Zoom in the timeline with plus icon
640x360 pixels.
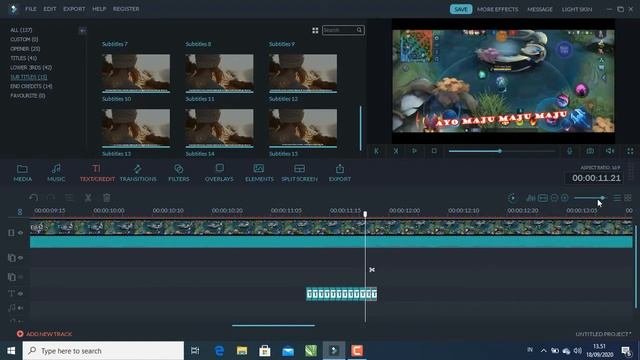click(x=564, y=198)
